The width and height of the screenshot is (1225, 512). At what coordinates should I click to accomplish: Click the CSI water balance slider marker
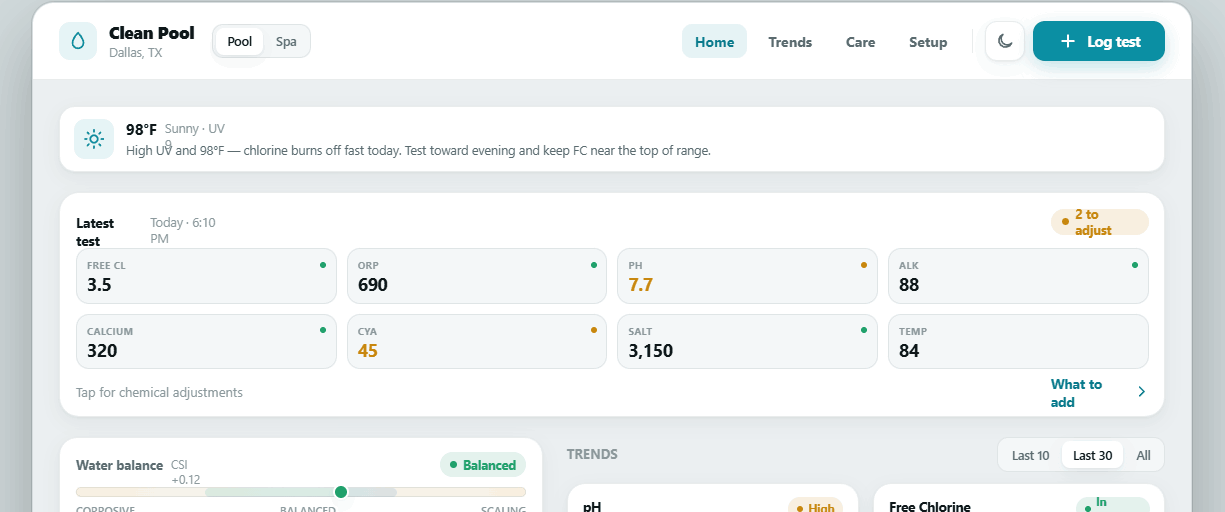(341, 491)
